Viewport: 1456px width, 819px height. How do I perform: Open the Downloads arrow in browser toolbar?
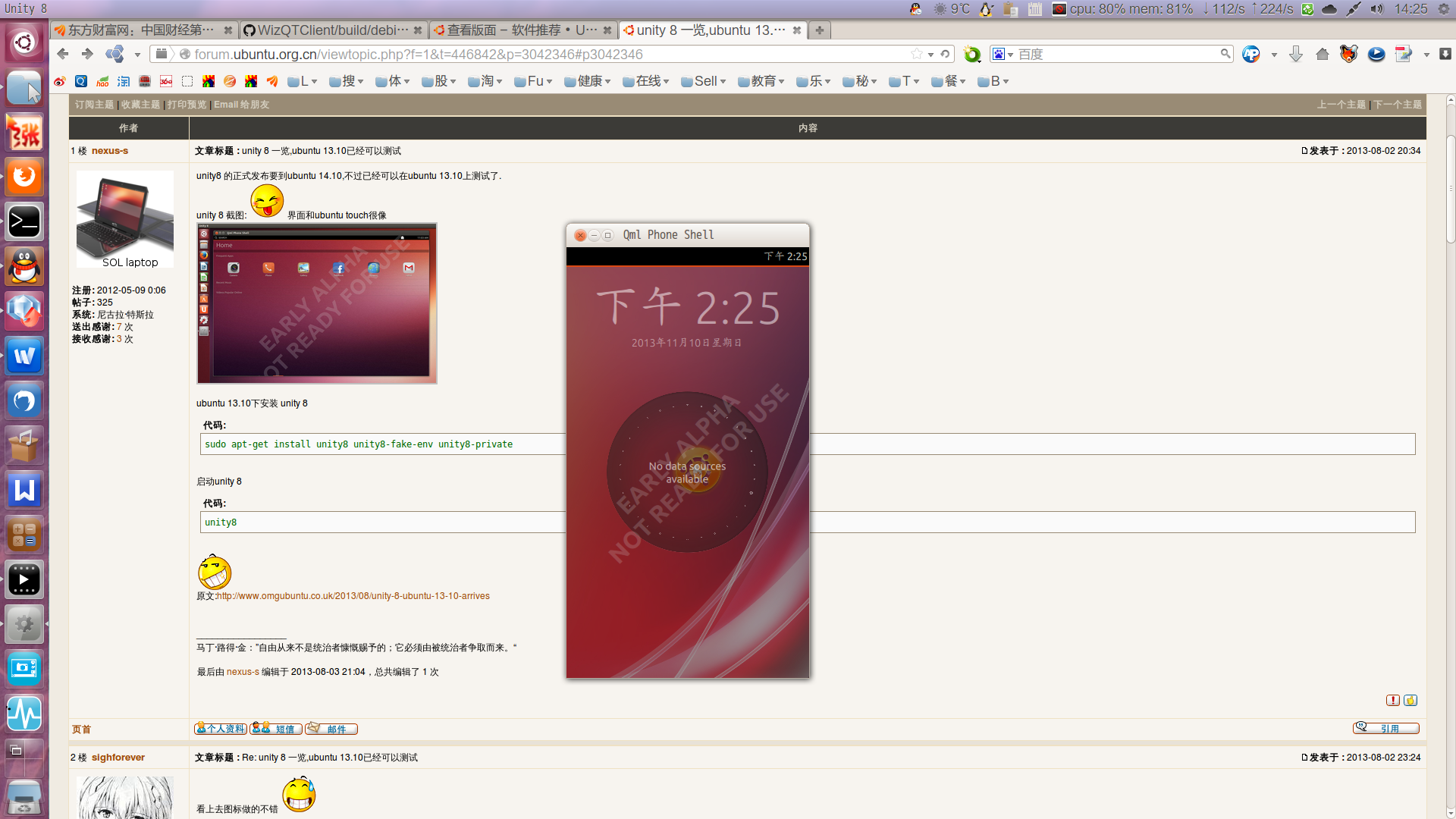pyautogui.click(x=1296, y=54)
